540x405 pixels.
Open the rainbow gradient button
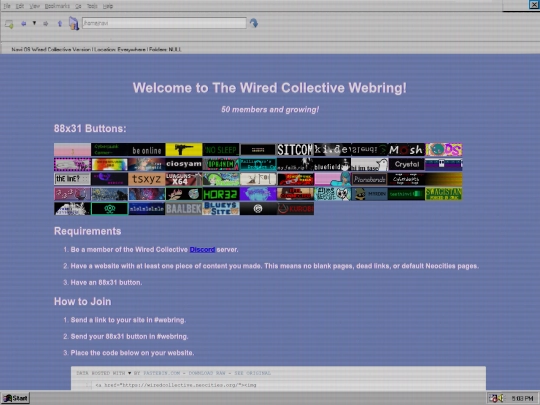[110, 165]
